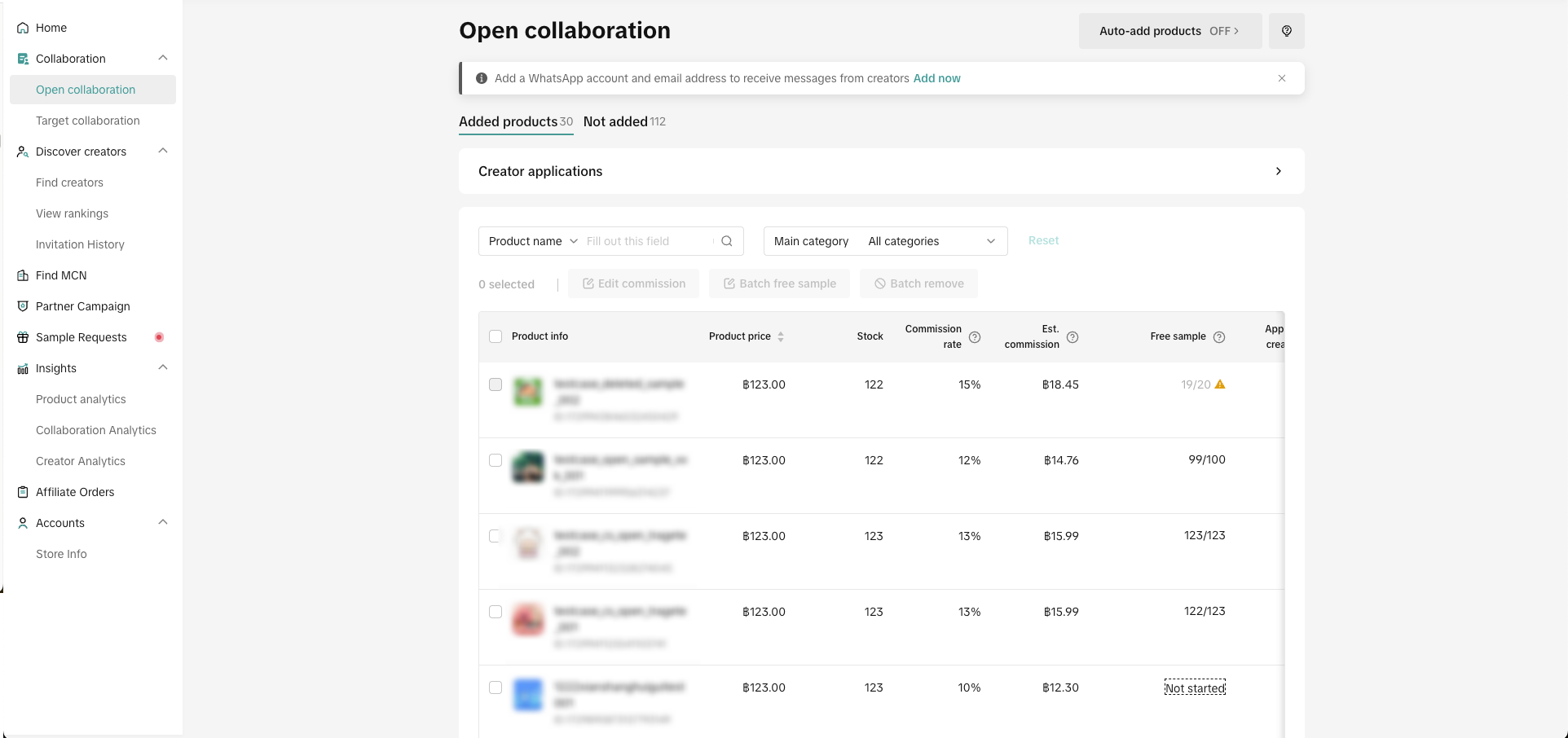Click the Free sample help icon
1568x738 pixels.
[1219, 337]
